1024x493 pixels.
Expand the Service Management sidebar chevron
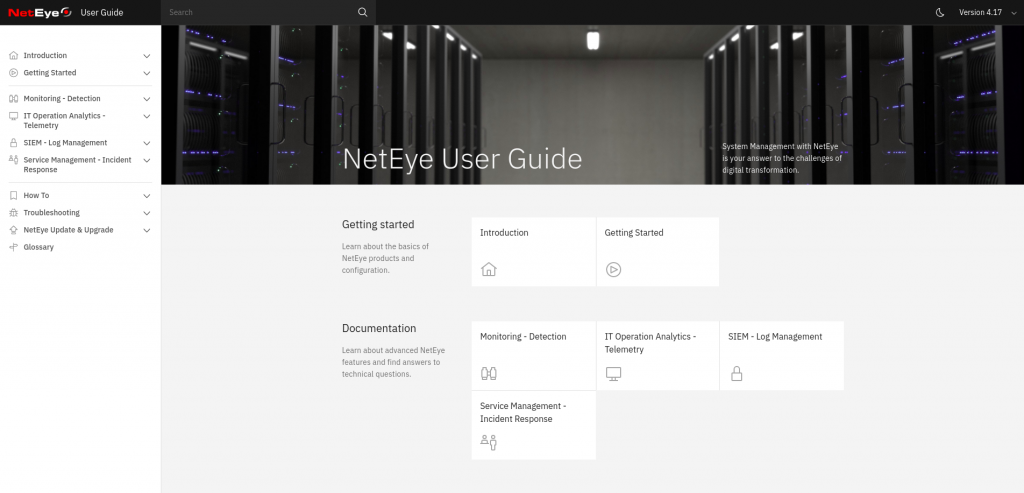pyautogui.click(x=147, y=160)
